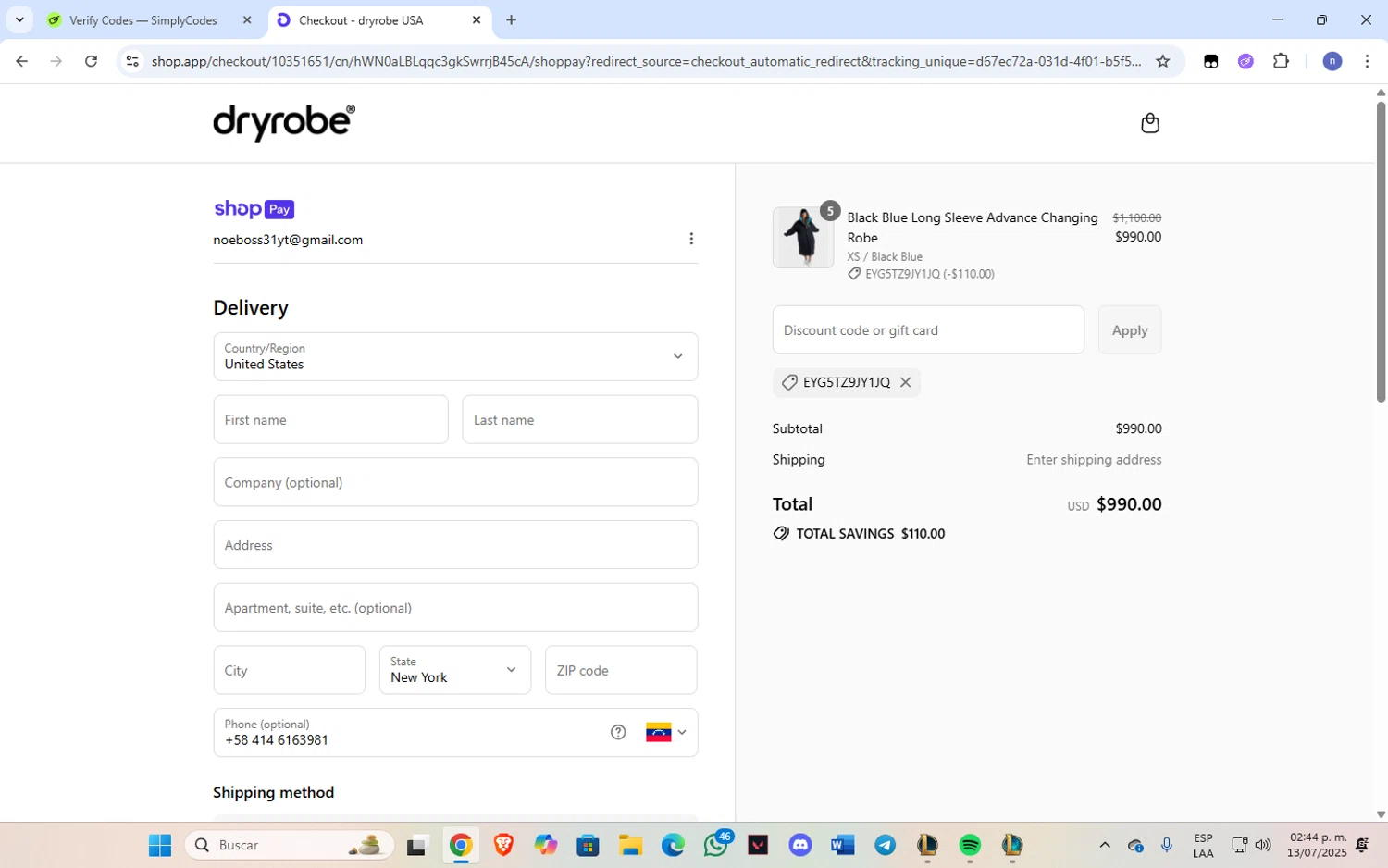Open Spotify from the taskbar
This screenshot has height=868, width=1388.
point(970,845)
